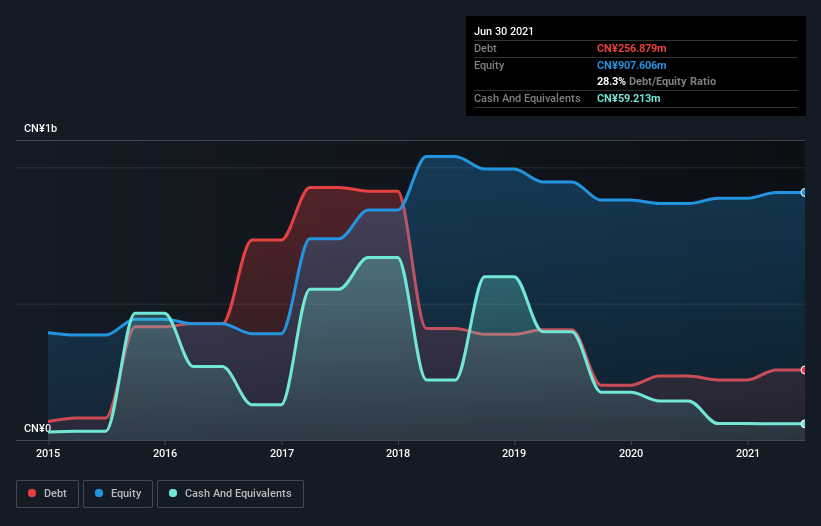Toggle Cash And Equivalents legend button
This screenshot has width=821, height=526.
click(230, 494)
